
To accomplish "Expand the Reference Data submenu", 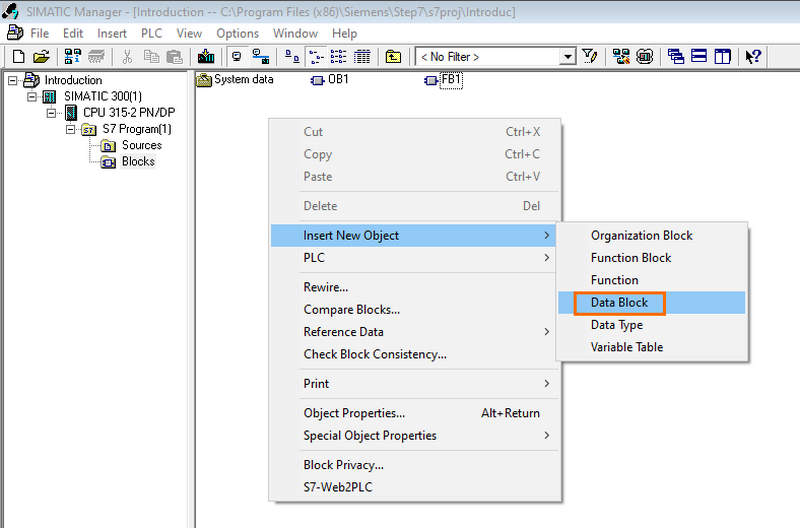I will [x=413, y=332].
